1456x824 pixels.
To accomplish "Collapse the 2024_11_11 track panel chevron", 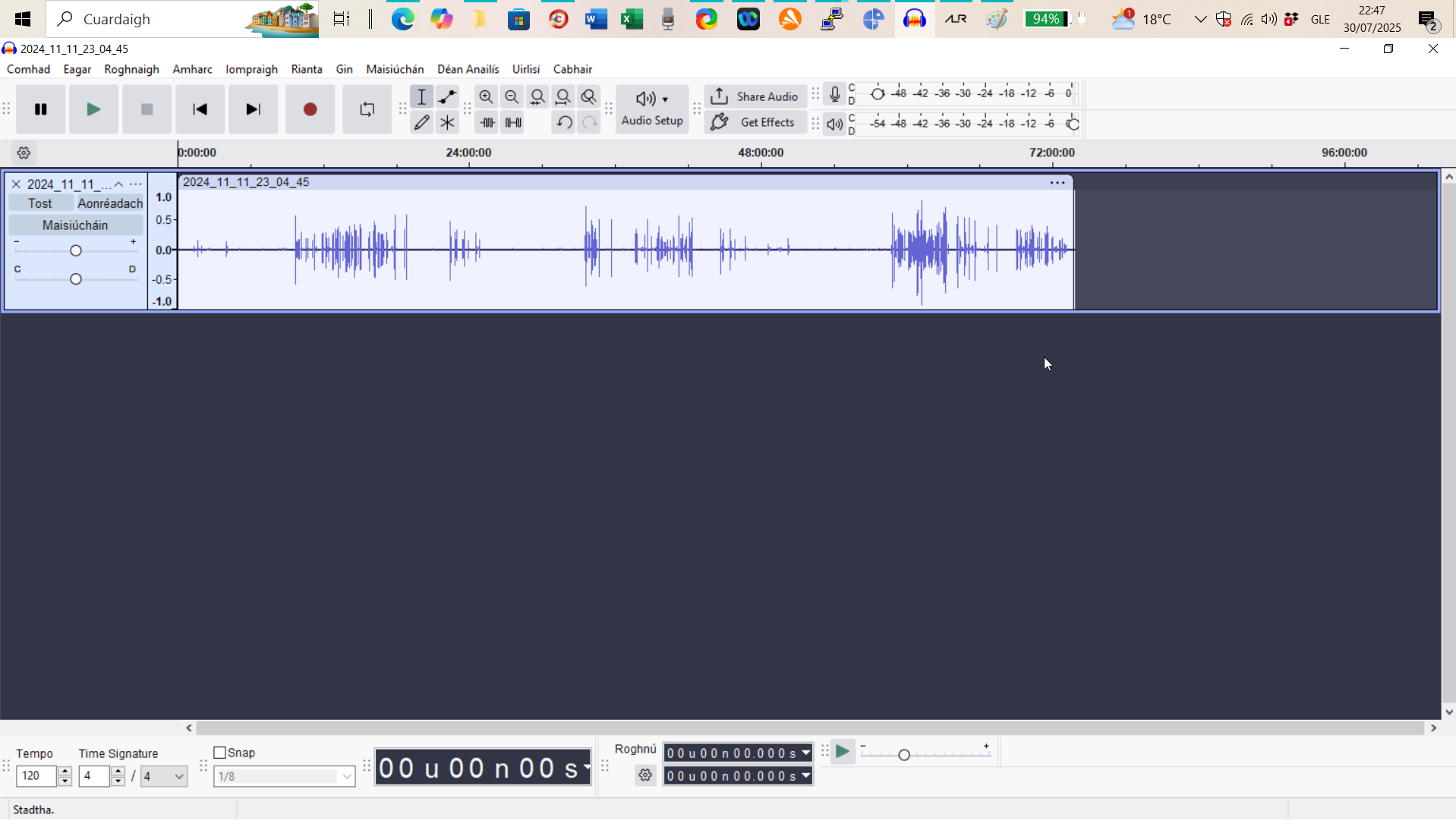I will point(118,184).
